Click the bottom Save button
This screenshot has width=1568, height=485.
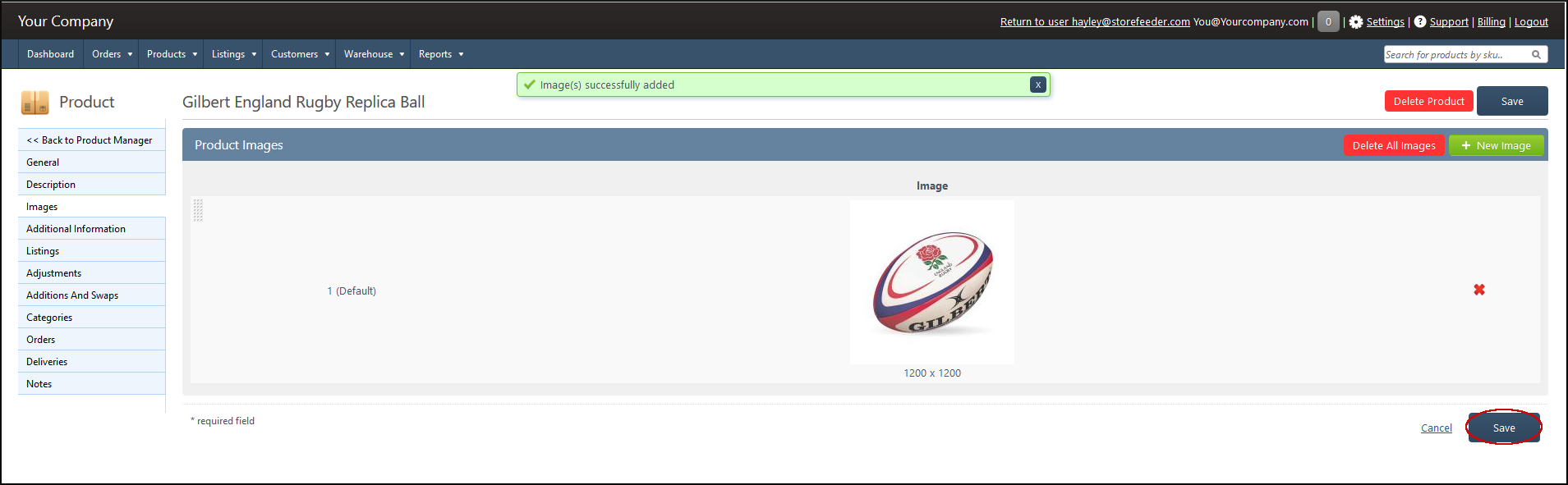[1504, 428]
